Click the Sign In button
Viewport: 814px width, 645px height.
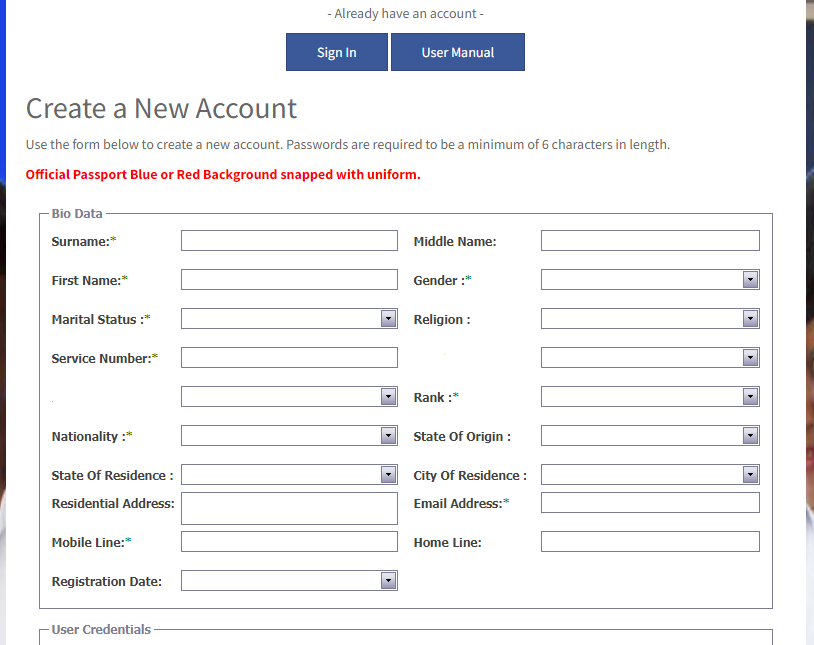[x=336, y=53]
